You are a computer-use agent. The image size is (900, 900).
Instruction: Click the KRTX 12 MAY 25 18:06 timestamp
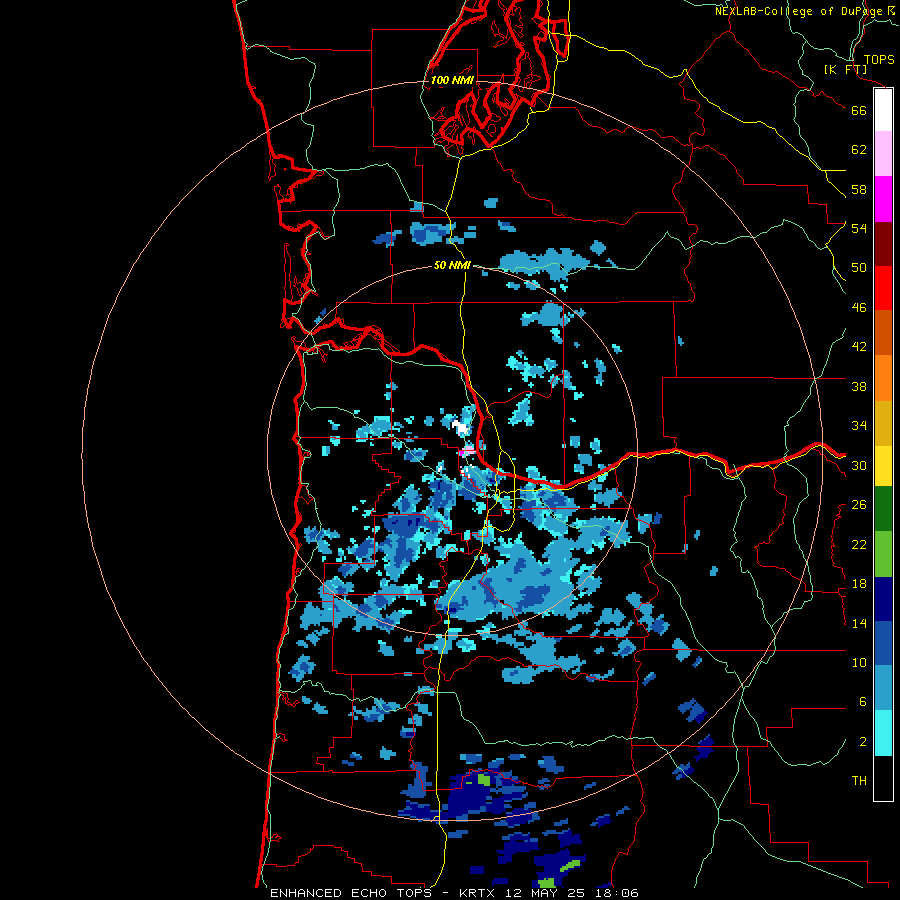[549, 893]
